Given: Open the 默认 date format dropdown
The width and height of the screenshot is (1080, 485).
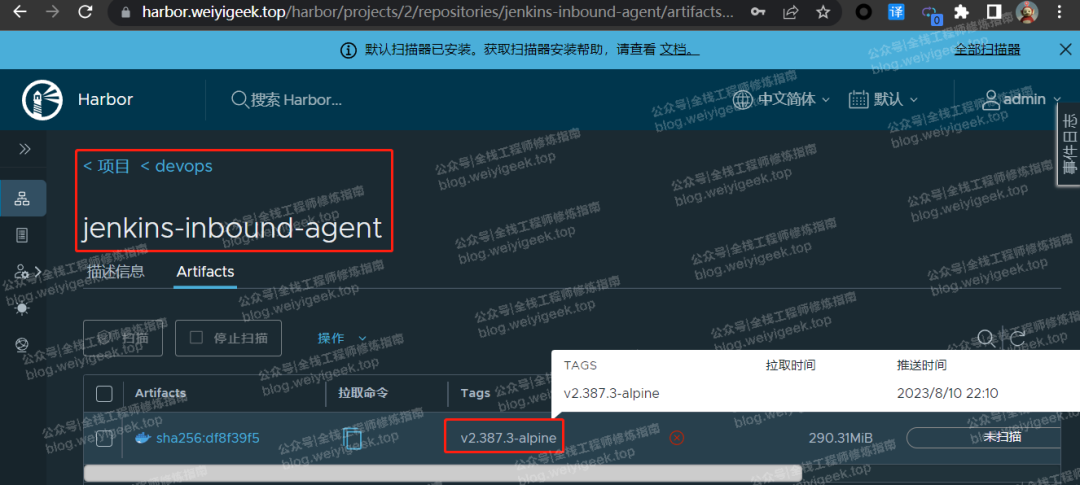Looking at the screenshot, I should (x=884, y=100).
